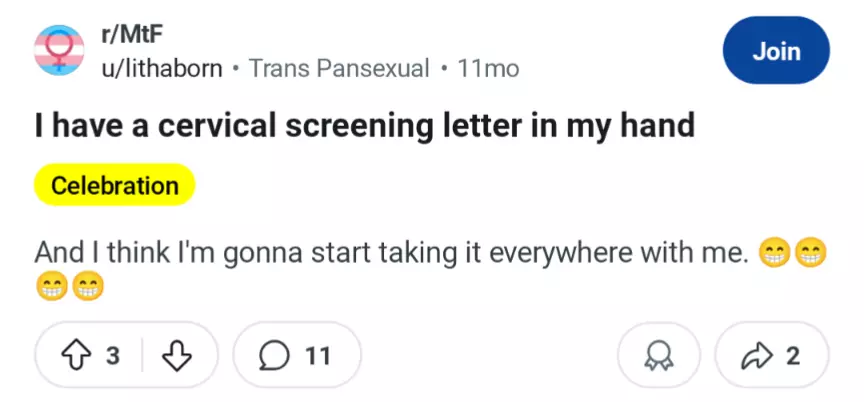Screen dimensions: 864x402
Task: Open the 11 comments count
Action: click(317, 355)
